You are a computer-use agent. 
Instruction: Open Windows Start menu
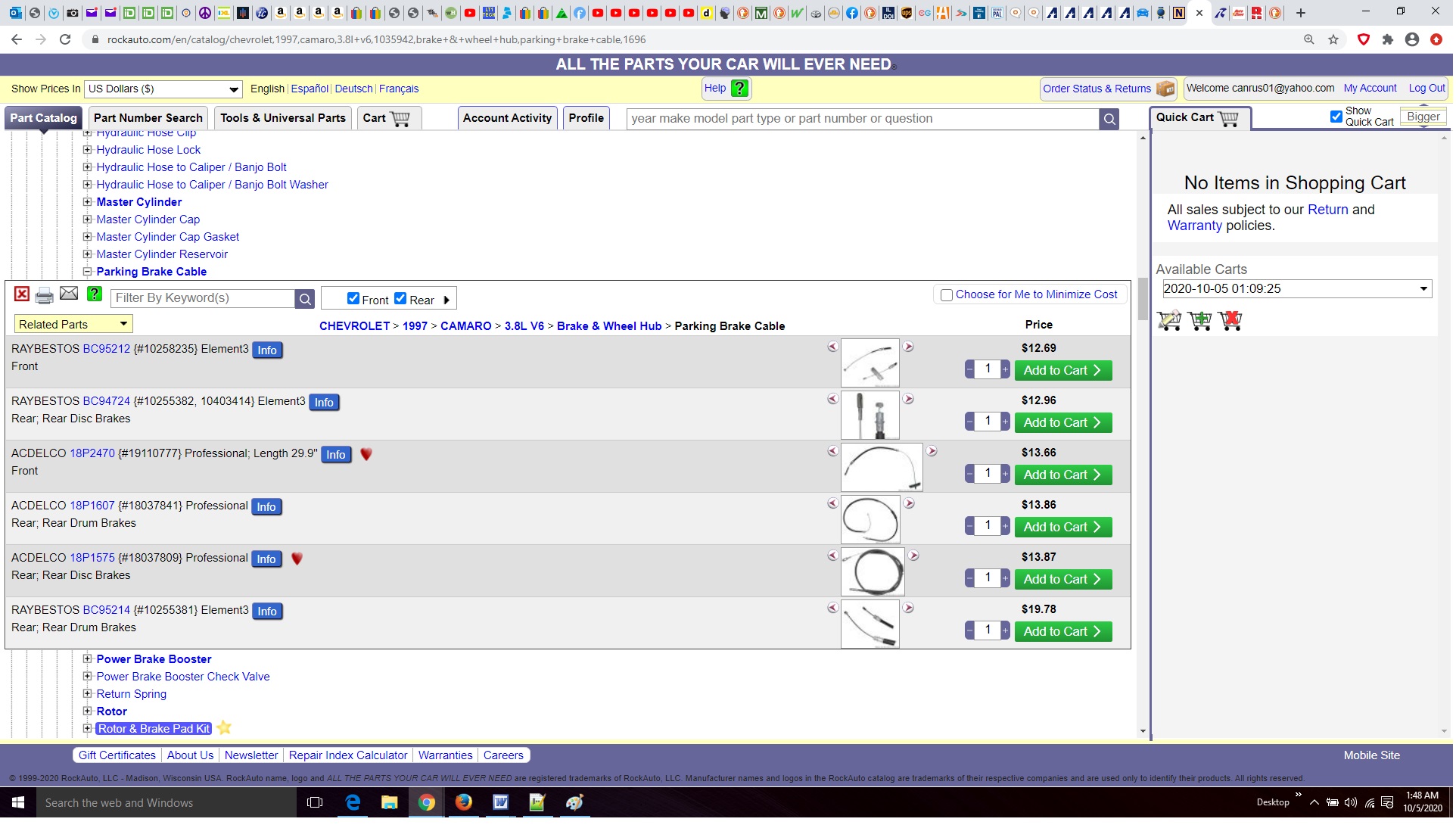coord(18,804)
